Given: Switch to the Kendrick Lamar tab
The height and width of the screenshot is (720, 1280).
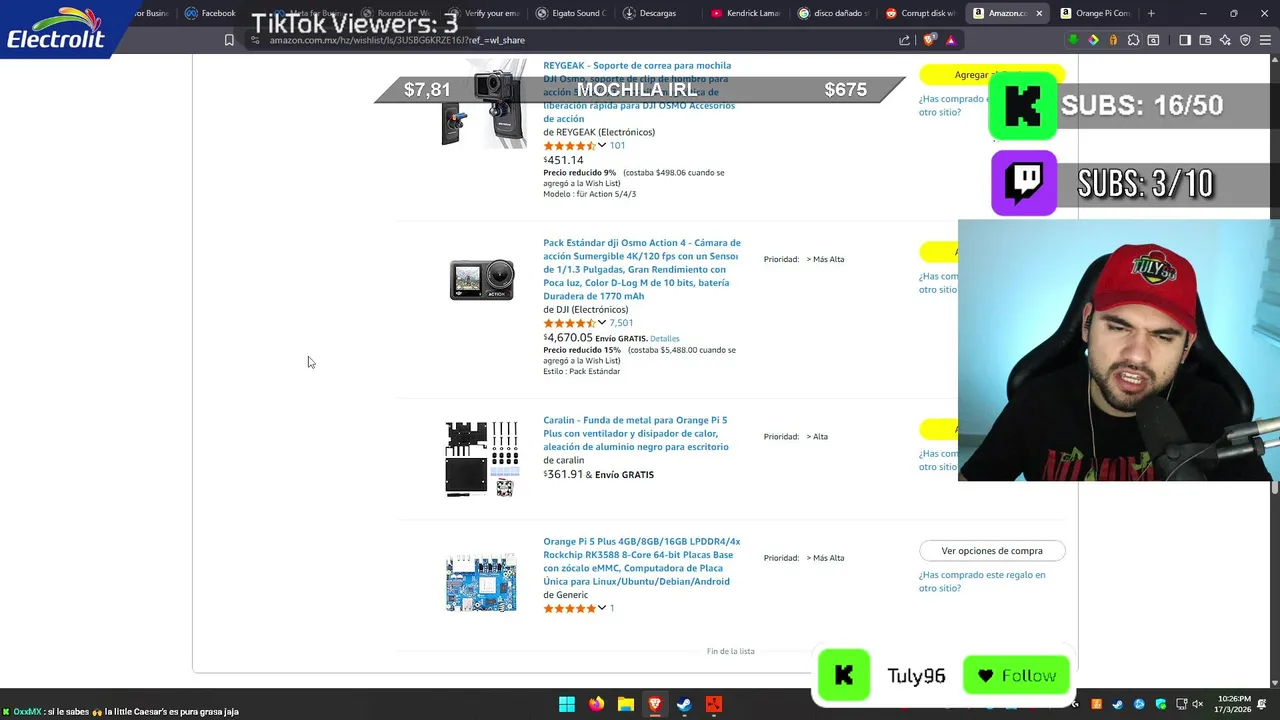Looking at the screenshot, I should click(x=745, y=13).
